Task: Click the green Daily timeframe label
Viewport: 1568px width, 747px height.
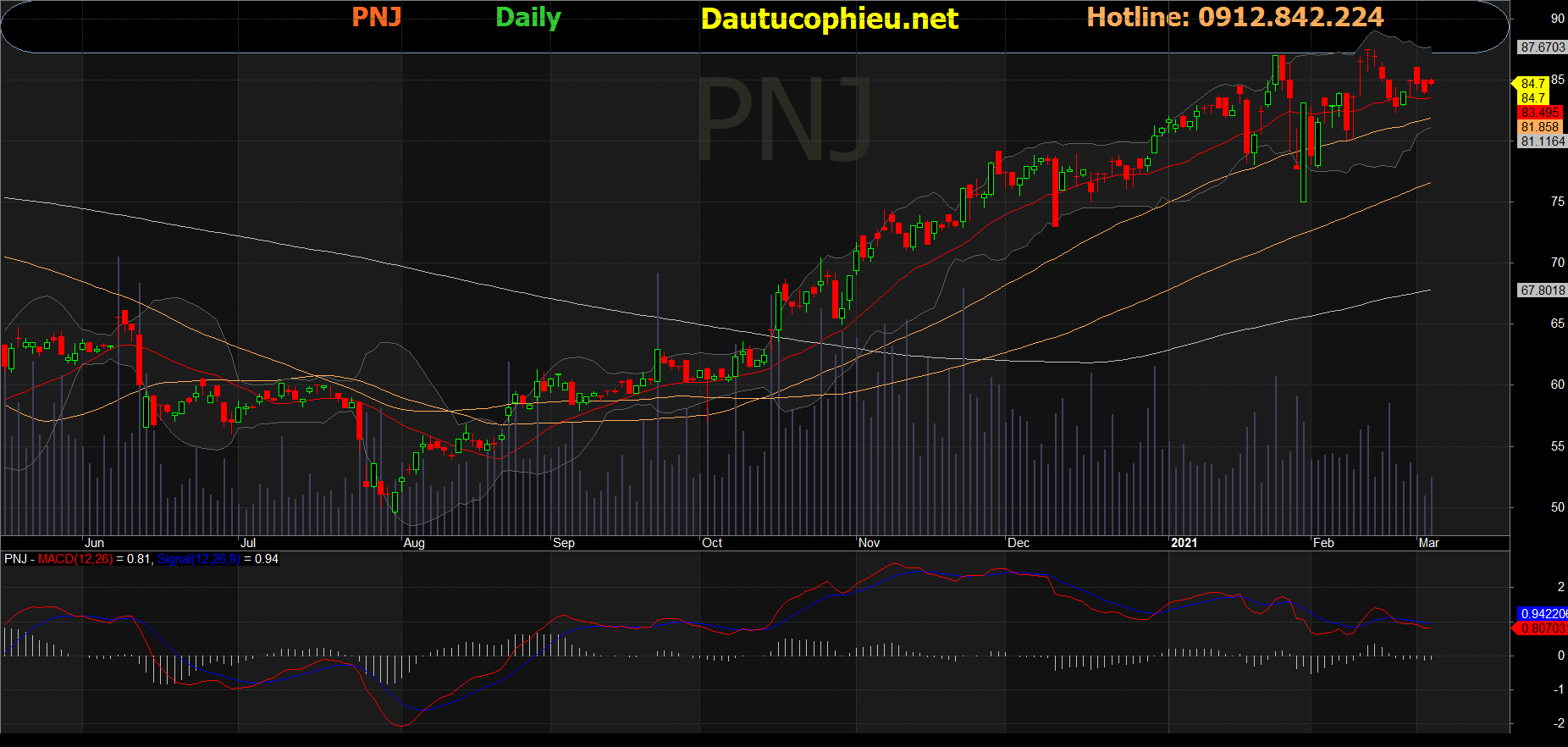Action: click(527, 17)
